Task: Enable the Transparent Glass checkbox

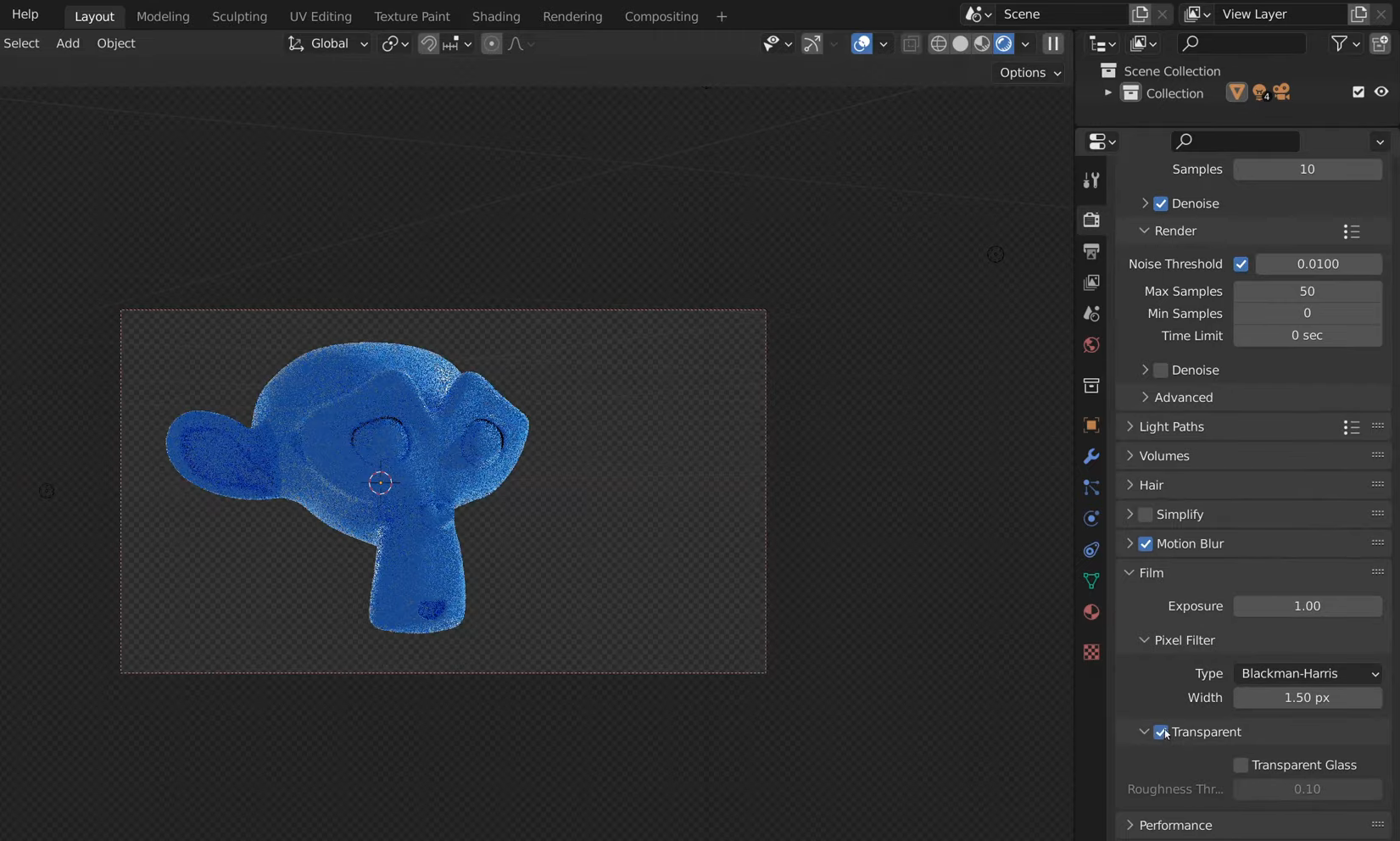Action: (x=1241, y=765)
